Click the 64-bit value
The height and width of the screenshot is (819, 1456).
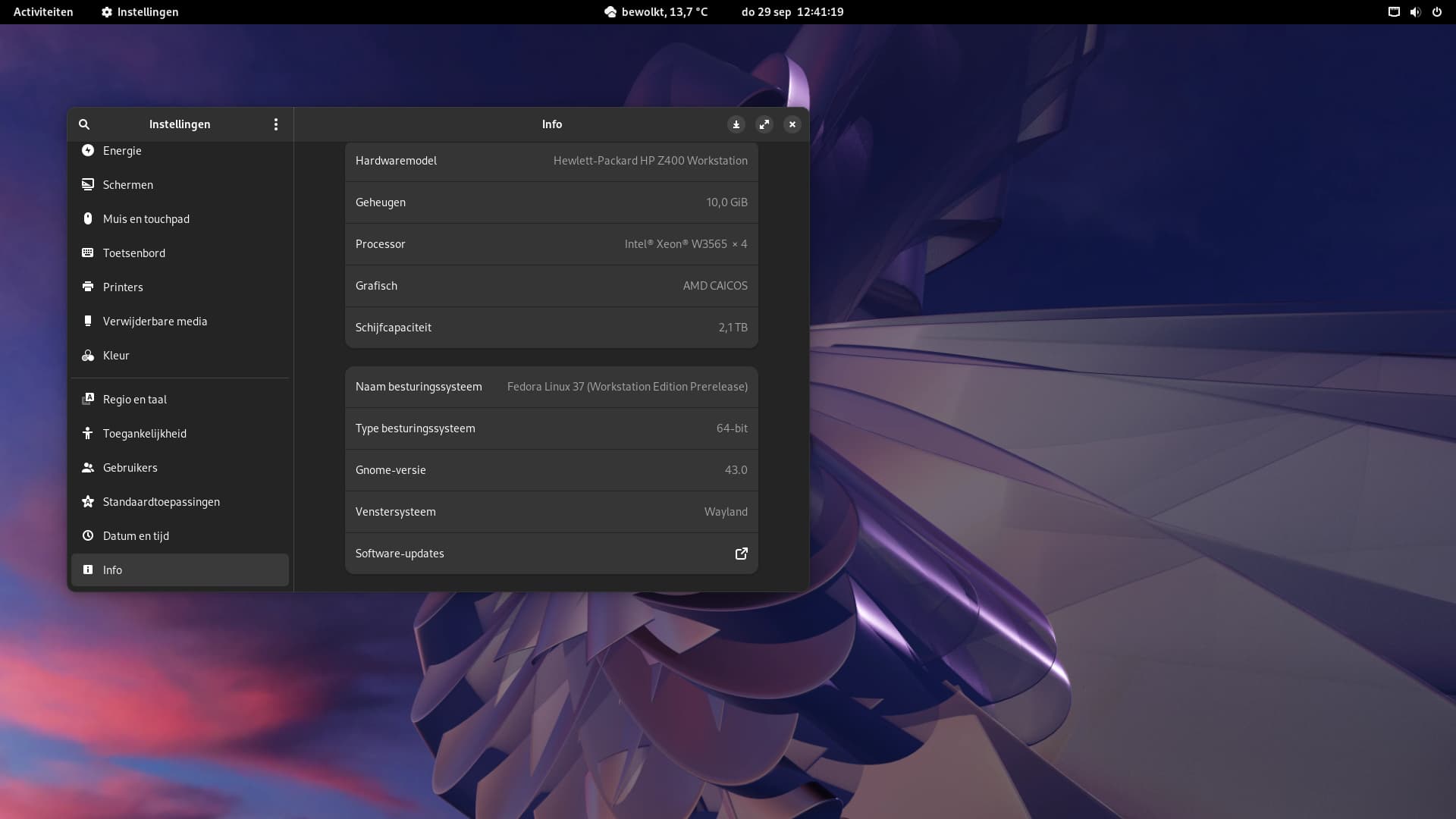click(x=732, y=428)
